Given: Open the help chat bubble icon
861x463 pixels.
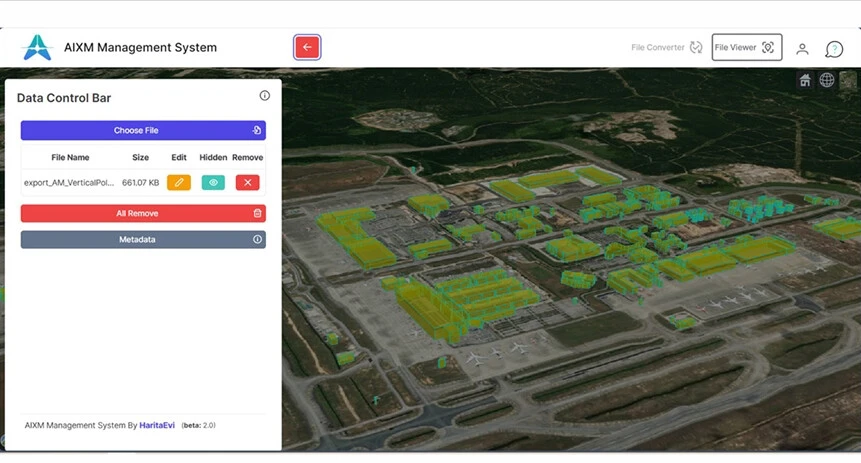Looking at the screenshot, I should click(x=834, y=48).
